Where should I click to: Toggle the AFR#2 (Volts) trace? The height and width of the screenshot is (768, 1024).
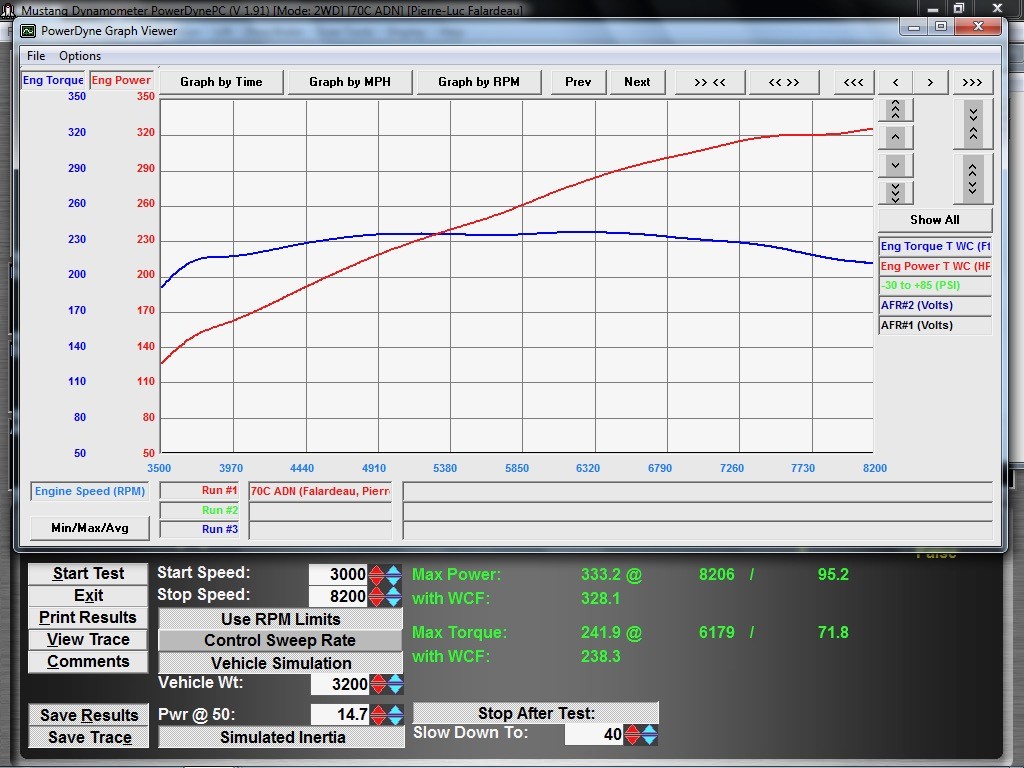pyautogui.click(x=935, y=306)
